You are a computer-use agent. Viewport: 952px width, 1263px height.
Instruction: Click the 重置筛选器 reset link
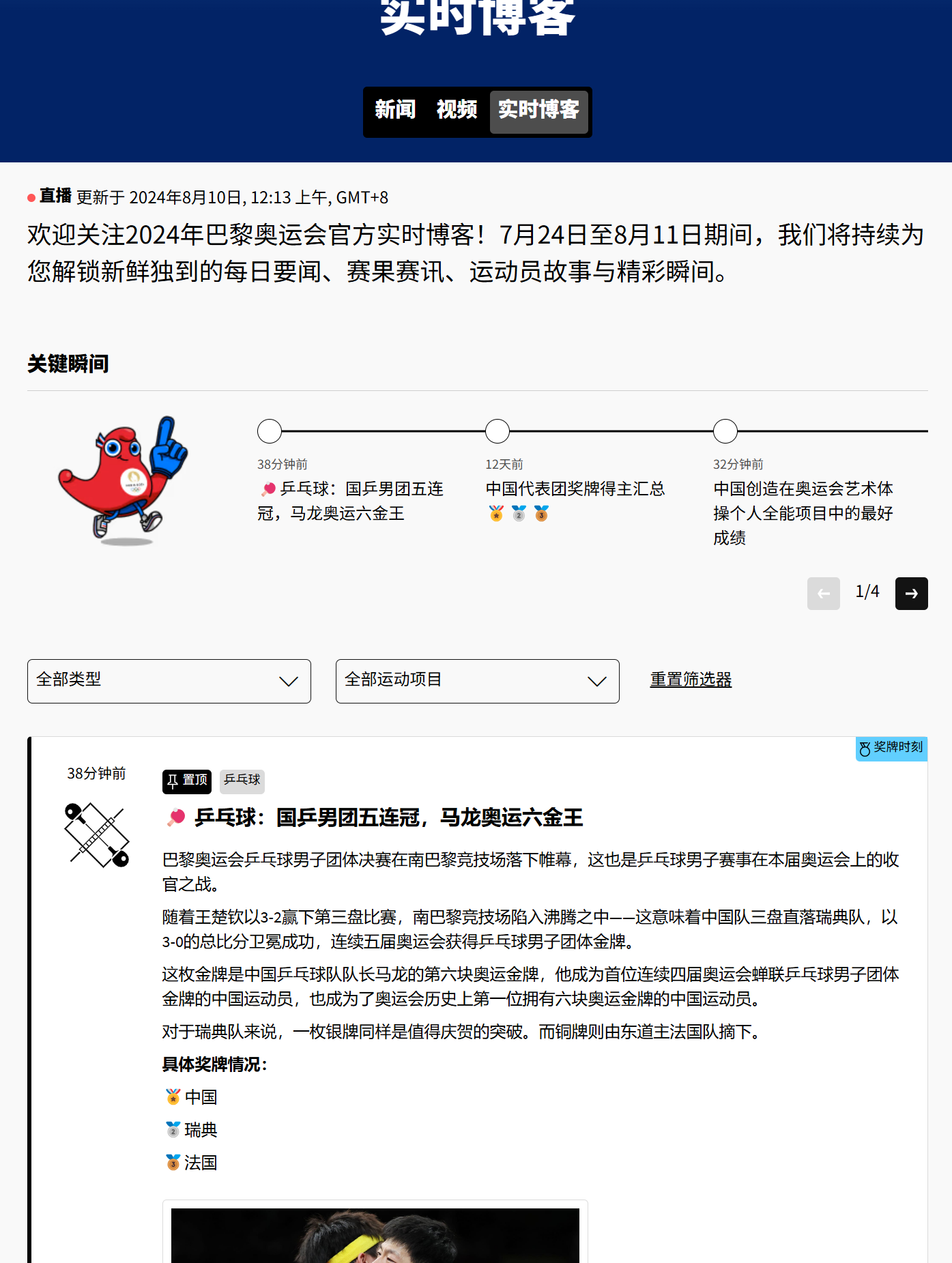click(x=691, y=680)
